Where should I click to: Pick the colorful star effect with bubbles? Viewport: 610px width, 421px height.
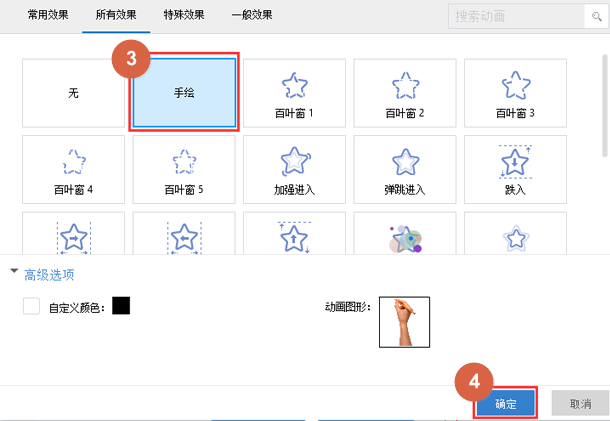point(405,239)
